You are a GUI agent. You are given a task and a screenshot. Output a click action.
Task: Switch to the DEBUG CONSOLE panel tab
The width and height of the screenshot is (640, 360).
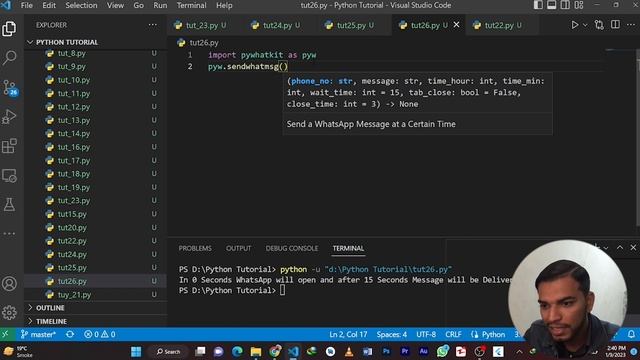(x=291, y=248)
